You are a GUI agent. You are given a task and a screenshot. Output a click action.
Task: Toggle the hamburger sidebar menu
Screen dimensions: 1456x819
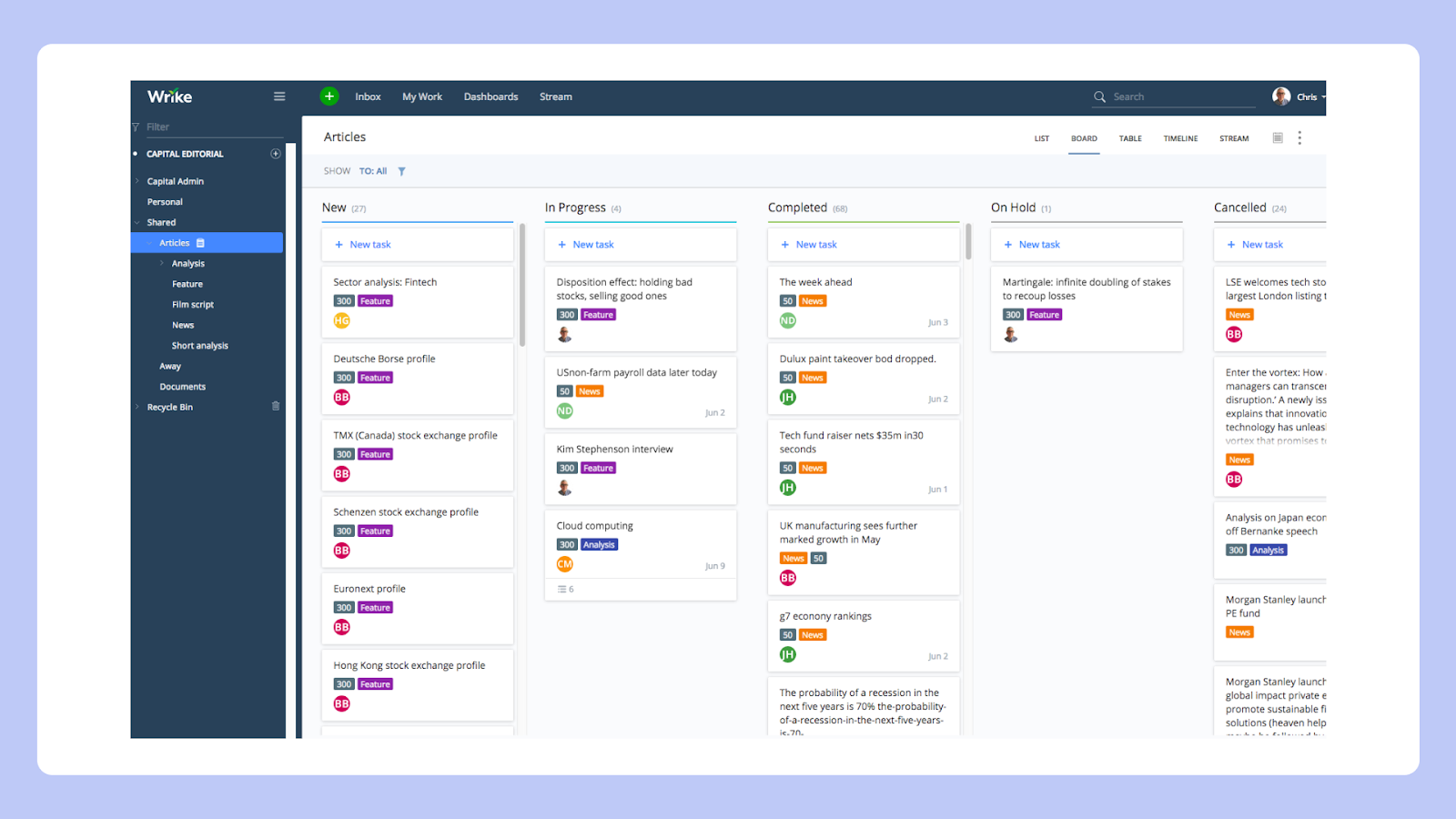[279, 96]
